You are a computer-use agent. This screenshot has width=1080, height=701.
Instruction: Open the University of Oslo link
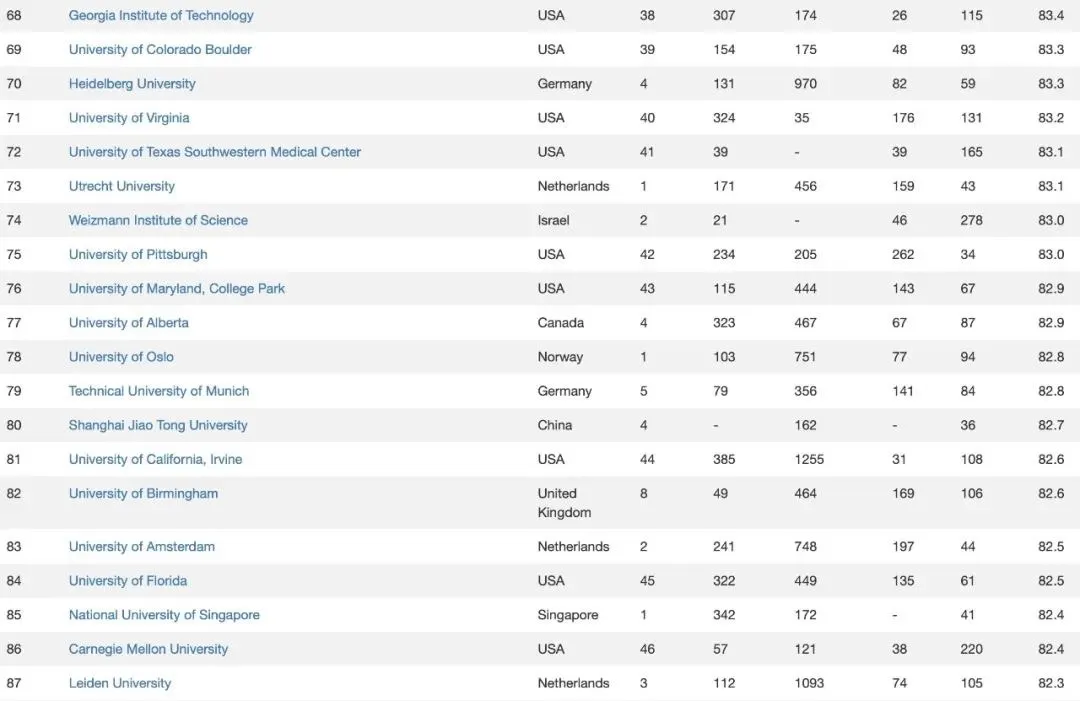[x=121, y=357]
